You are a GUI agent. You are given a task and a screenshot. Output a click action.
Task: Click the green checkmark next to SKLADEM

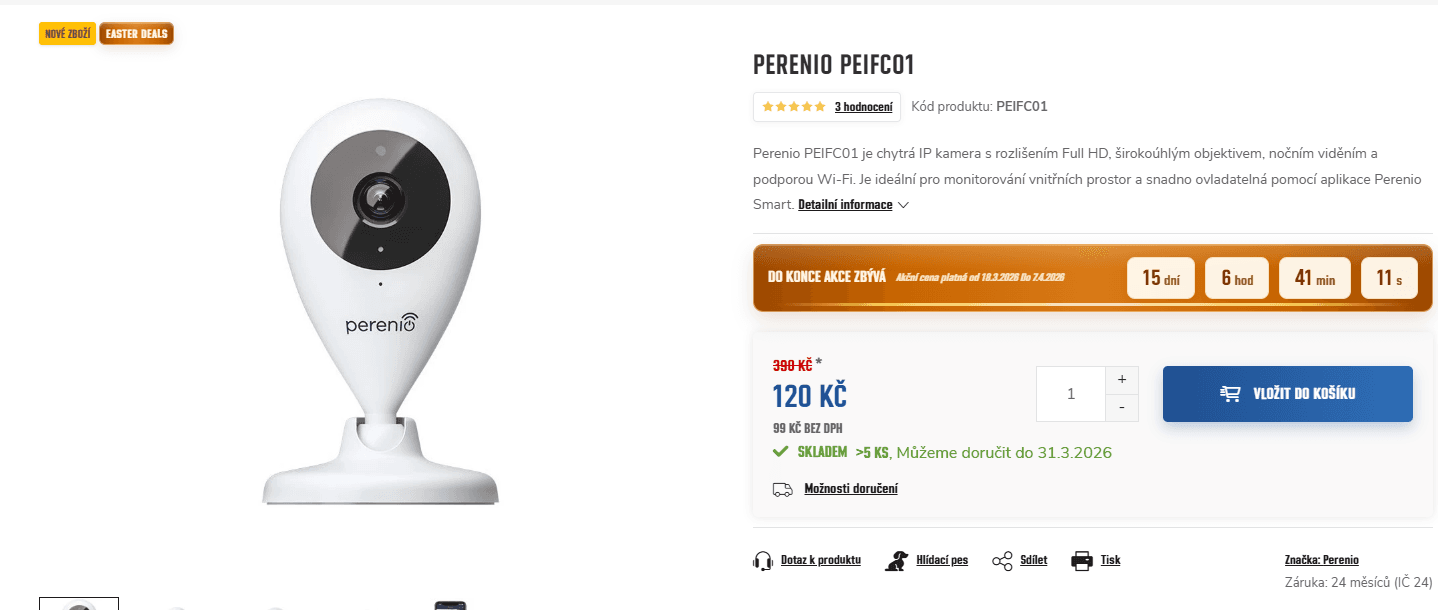pyautogui.click(x=780, y=451)
